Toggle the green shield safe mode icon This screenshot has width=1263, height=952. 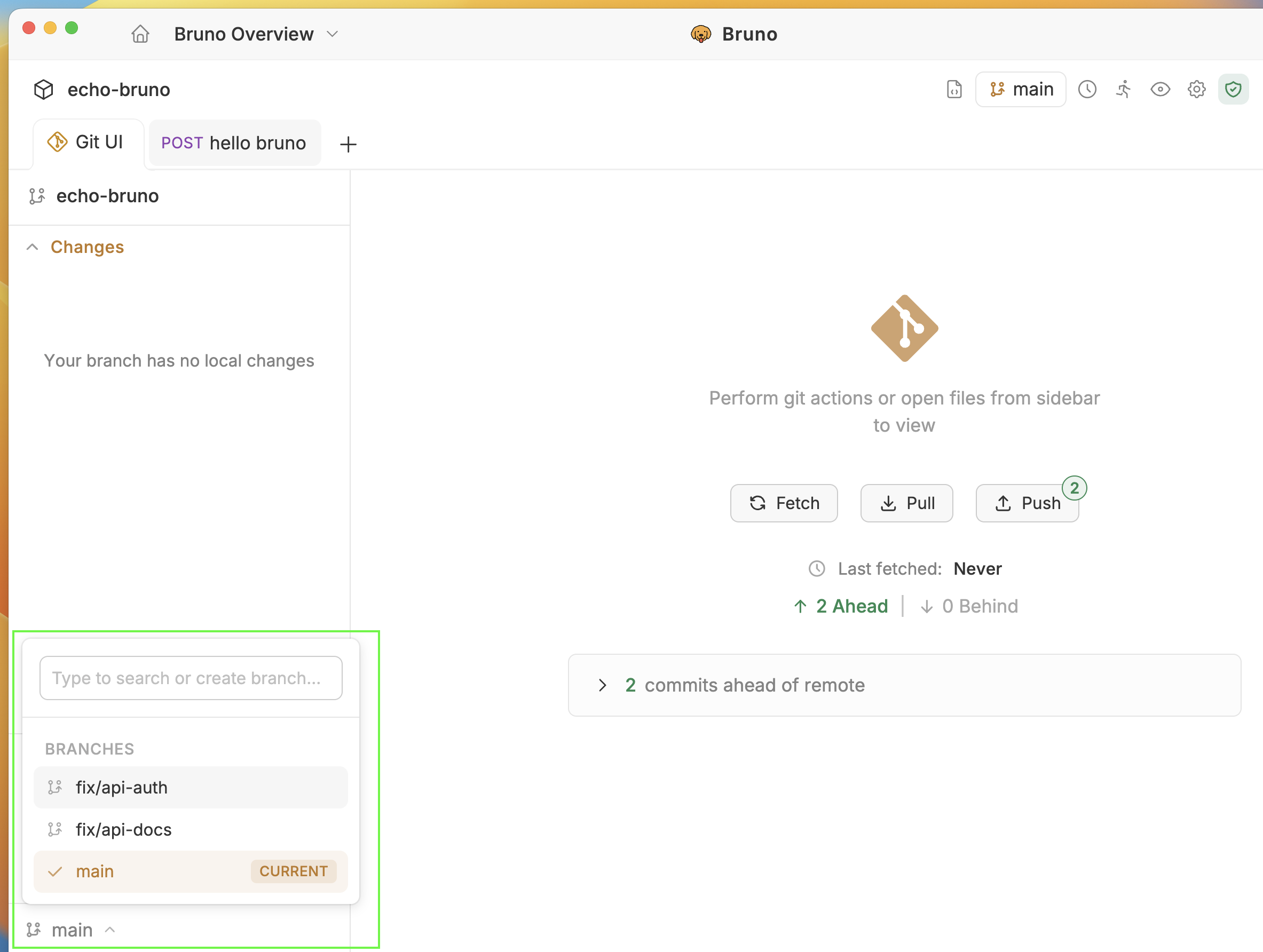point(1233,90)
